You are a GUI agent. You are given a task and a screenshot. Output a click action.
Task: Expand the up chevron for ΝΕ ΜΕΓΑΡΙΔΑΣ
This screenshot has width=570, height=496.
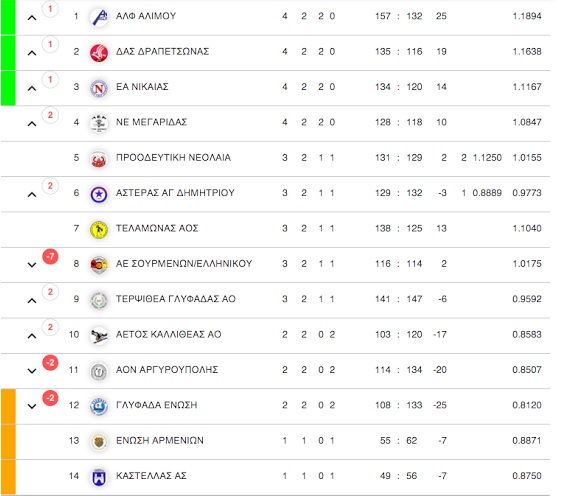click(32, 124)
